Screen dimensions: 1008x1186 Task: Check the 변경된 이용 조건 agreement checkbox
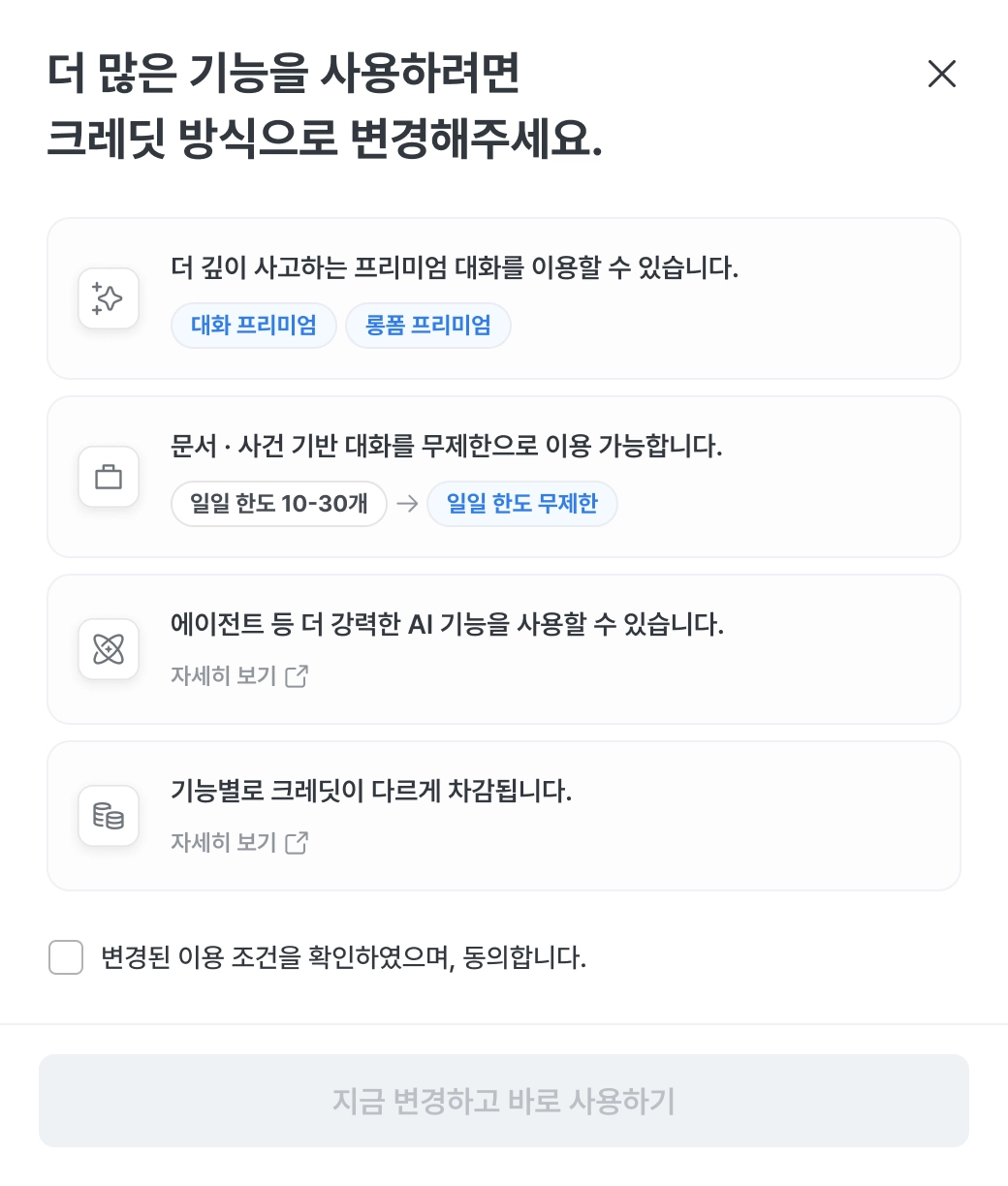click(x=66, y=957)
